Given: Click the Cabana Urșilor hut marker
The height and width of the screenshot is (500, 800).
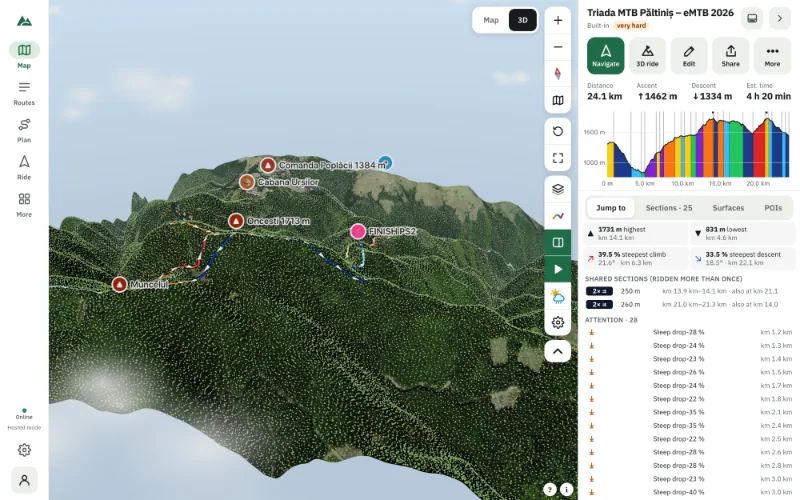Looking at the screenshot, I should (x=247, y=182).
